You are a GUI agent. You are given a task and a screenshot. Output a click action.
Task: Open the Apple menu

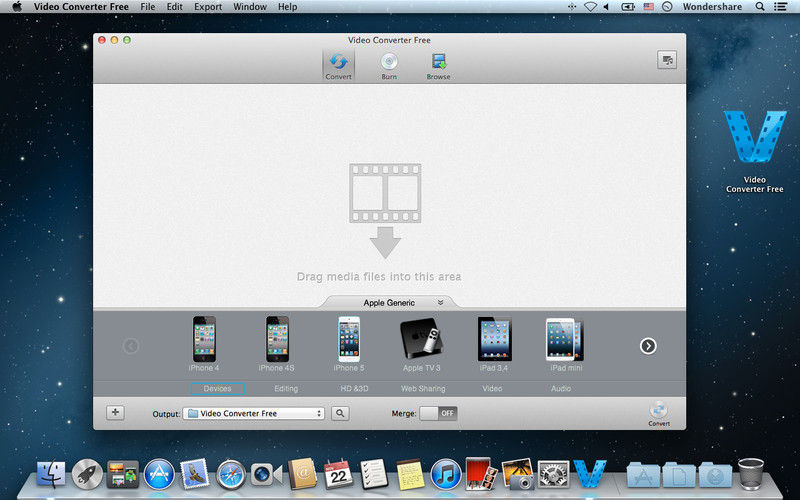[x=17, y=7]
